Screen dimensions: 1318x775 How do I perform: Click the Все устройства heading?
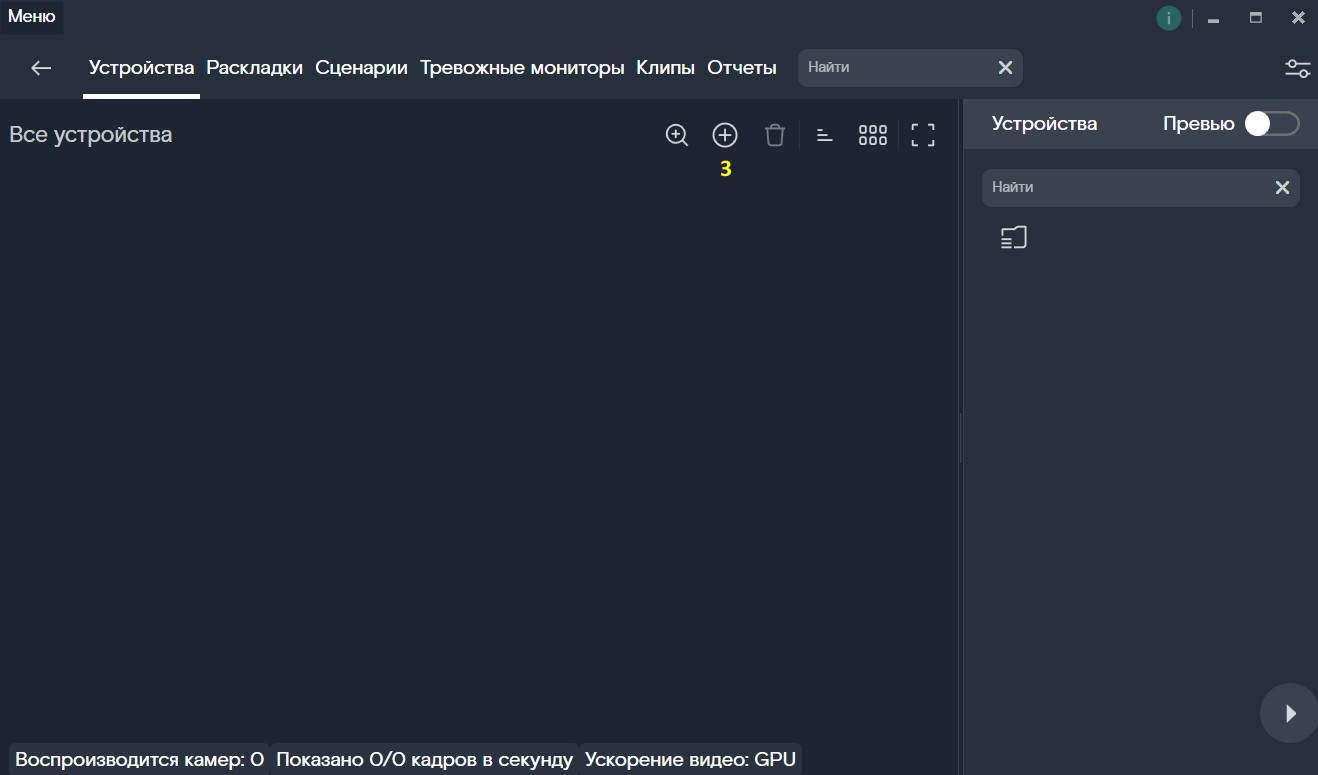91,135
